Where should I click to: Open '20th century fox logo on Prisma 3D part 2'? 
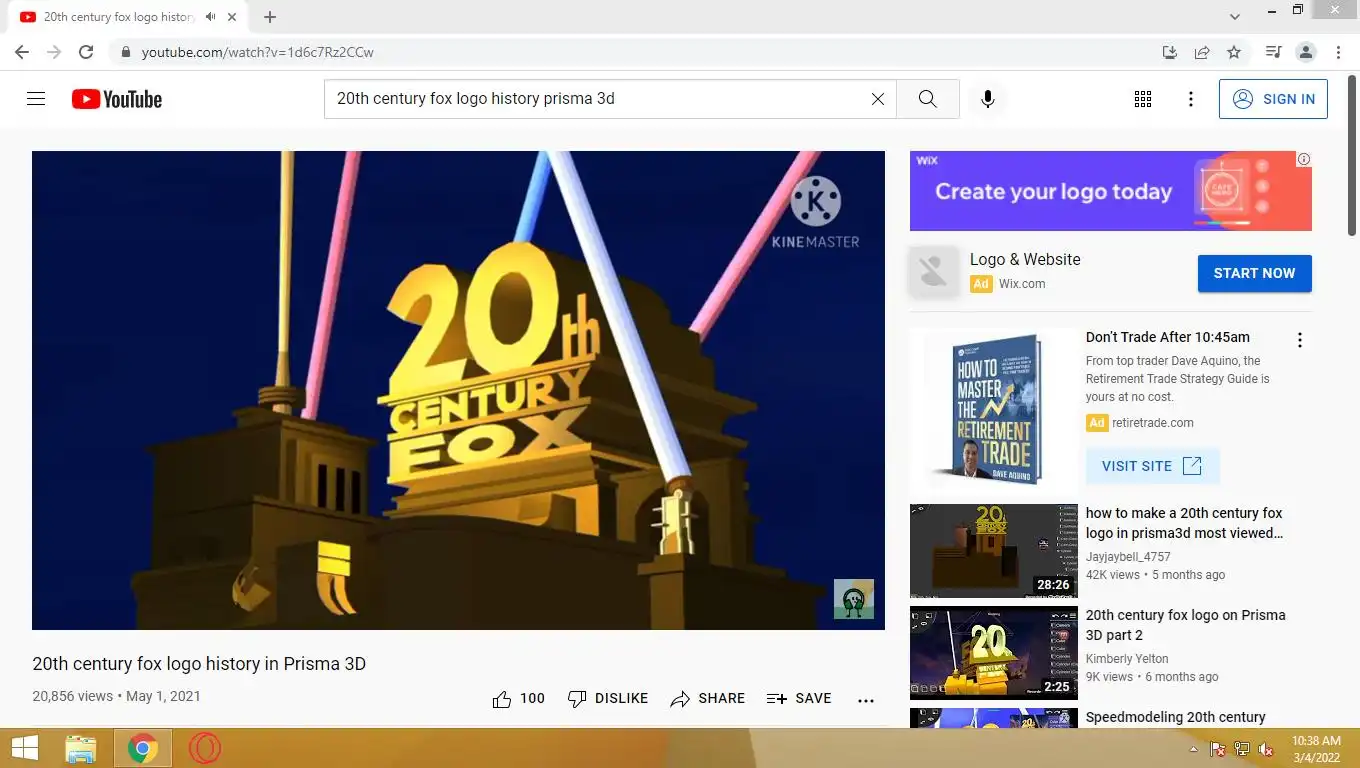tap(1186, 625)
